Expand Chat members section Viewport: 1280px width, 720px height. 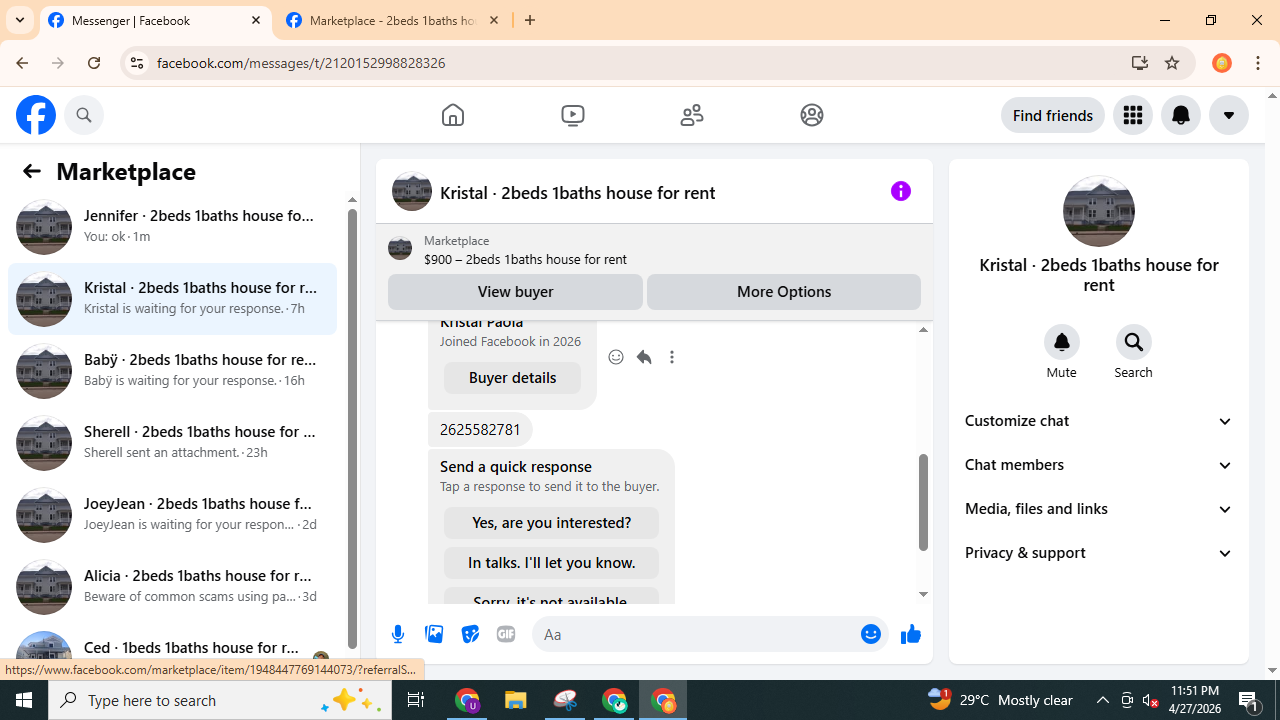1099,465
